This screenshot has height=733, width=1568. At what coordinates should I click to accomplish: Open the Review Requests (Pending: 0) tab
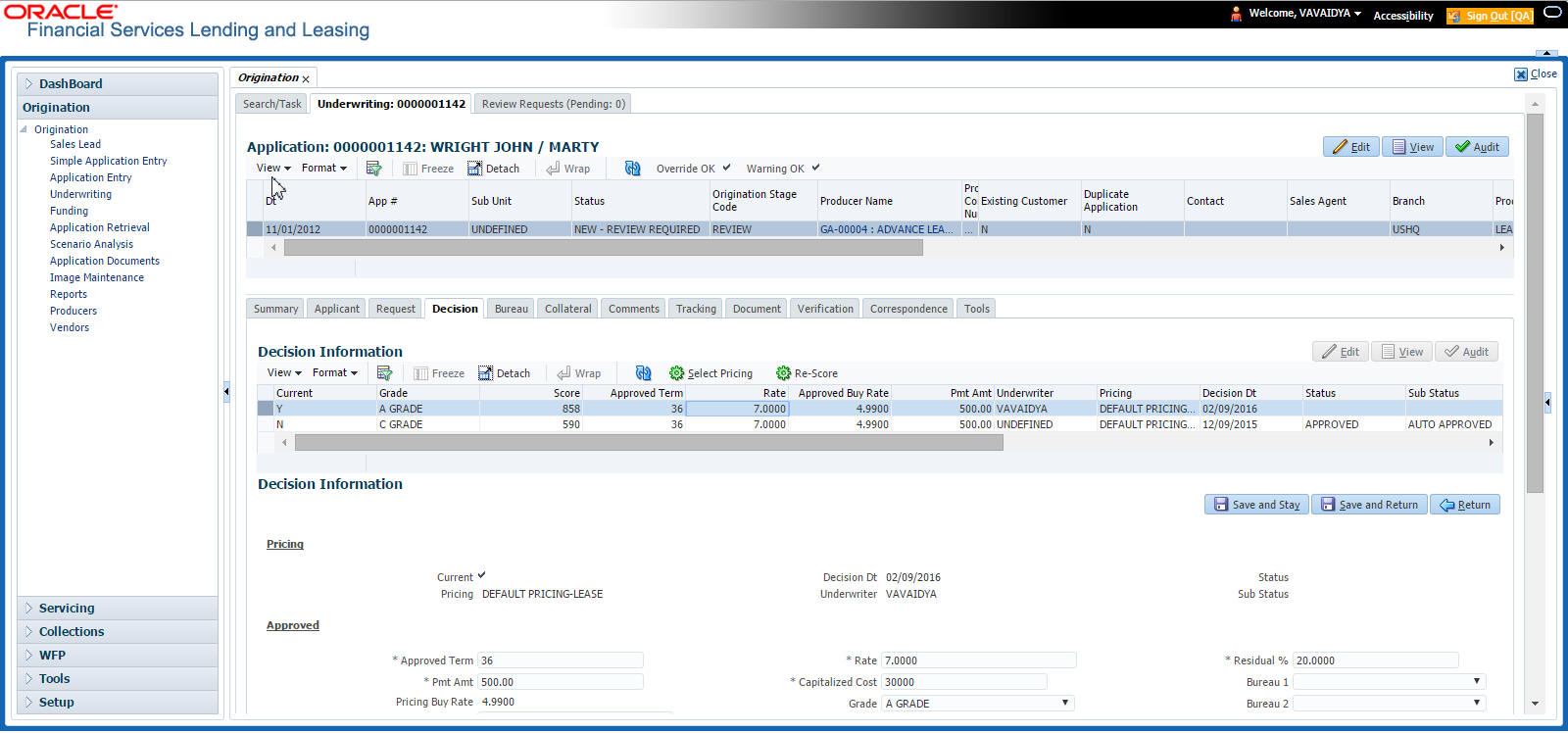point(553,104)
